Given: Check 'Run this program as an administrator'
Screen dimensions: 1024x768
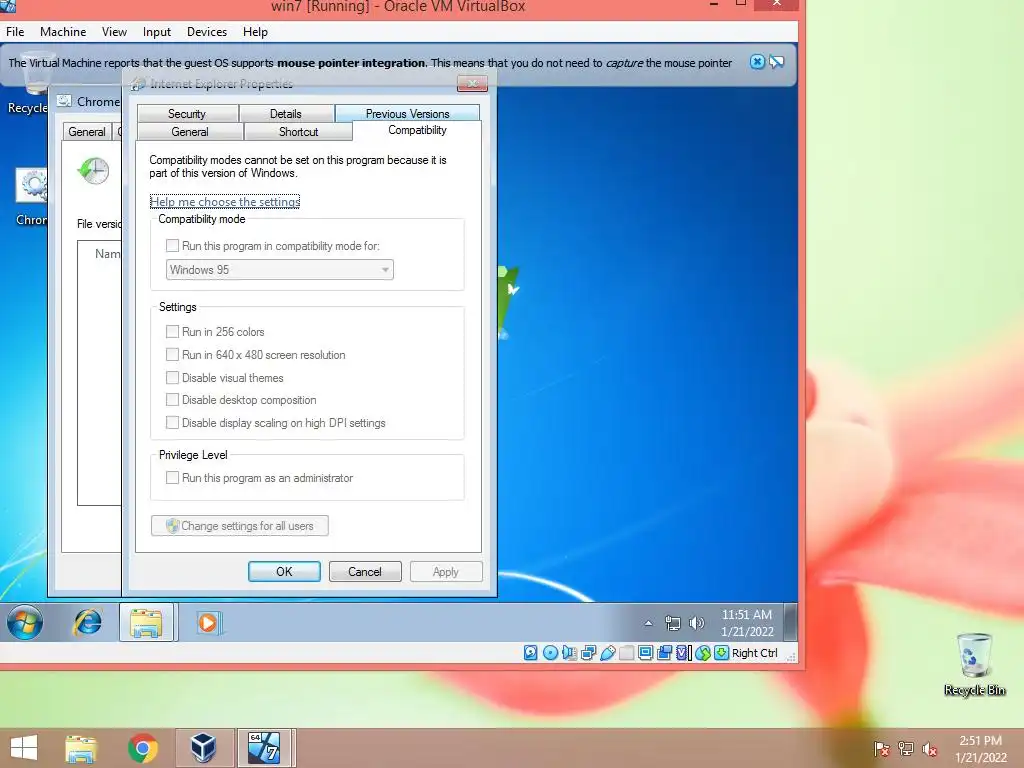Looking at the screenshot, I should [172, 477].
